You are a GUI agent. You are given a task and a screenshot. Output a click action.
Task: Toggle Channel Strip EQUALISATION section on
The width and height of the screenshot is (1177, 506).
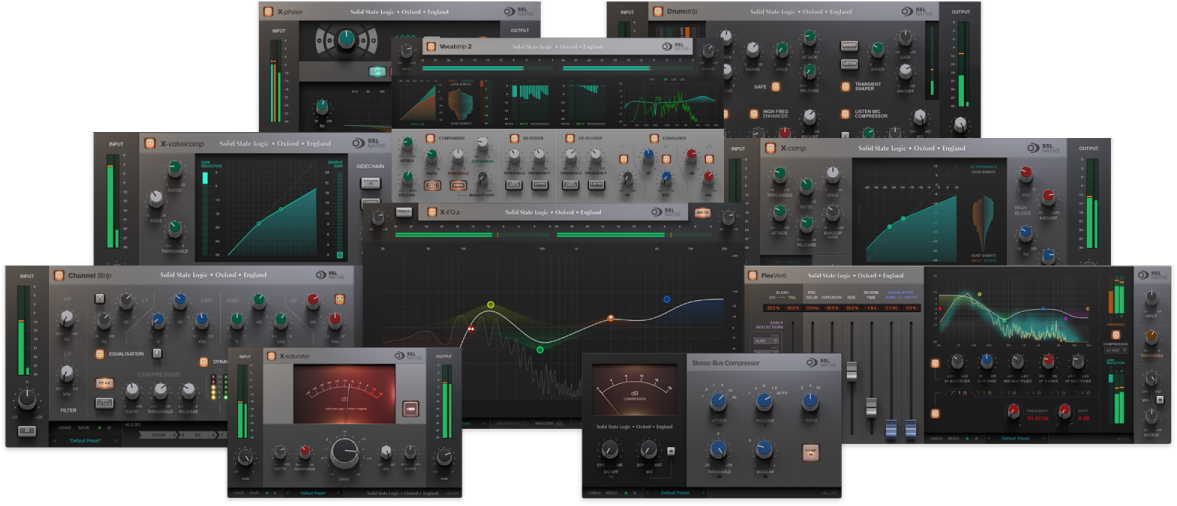(99, 354)
